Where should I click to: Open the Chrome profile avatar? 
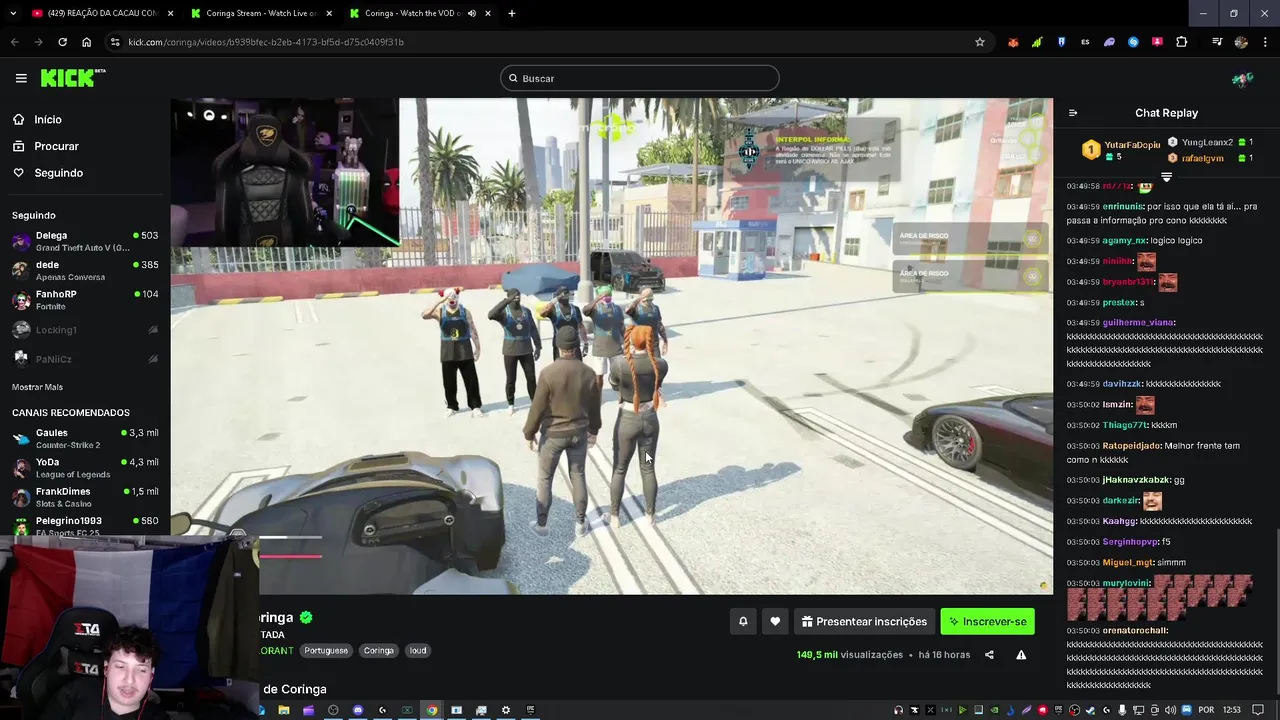(1241, 42)
